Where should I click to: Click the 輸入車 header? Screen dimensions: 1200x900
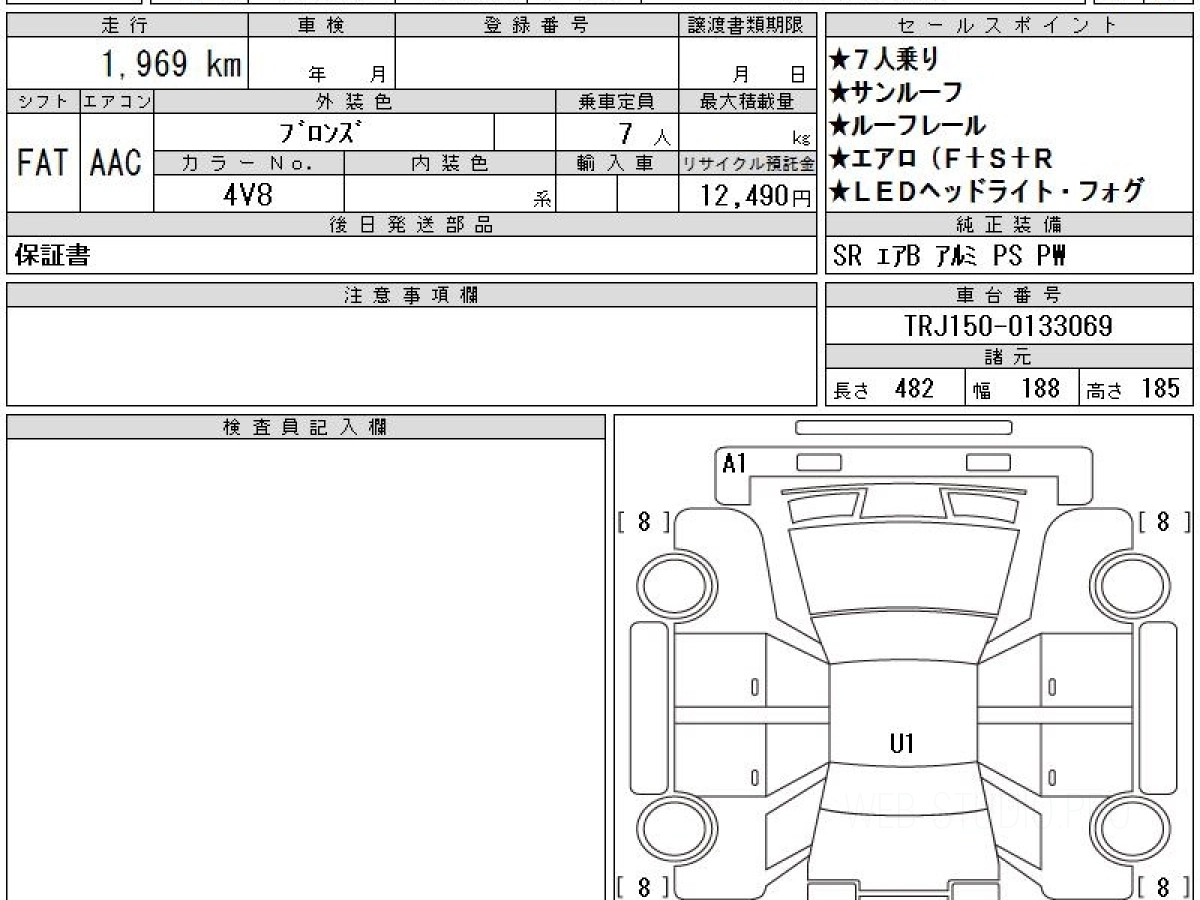click(x=617, y=163)
